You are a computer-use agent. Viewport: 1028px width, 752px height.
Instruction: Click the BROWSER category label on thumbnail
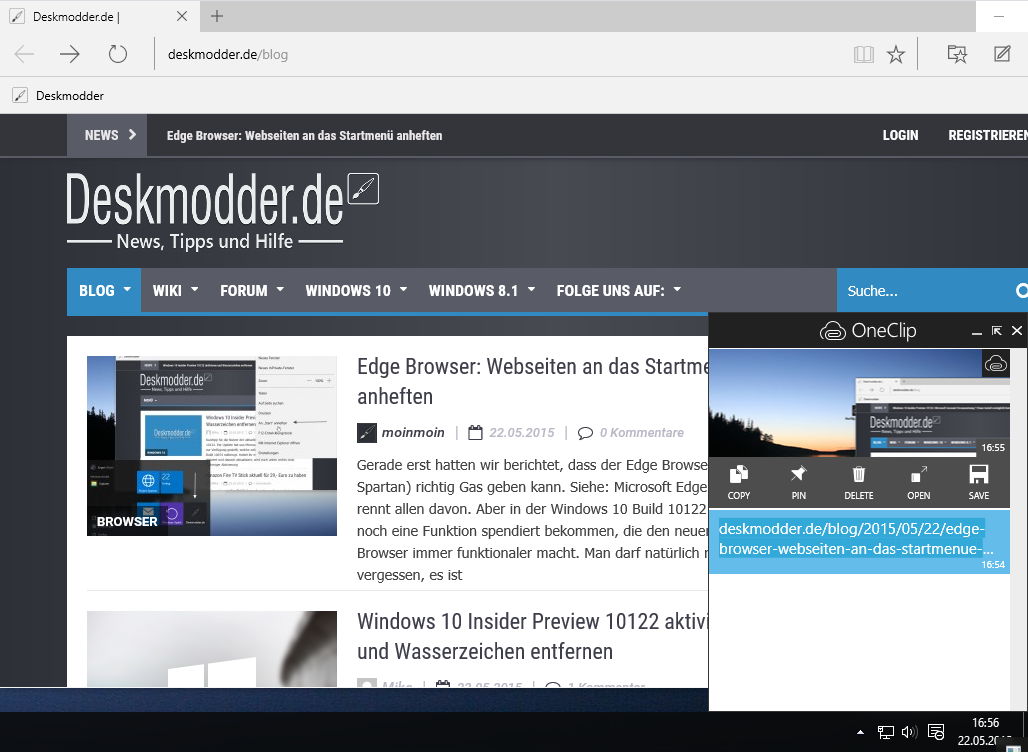coord(127,521)
